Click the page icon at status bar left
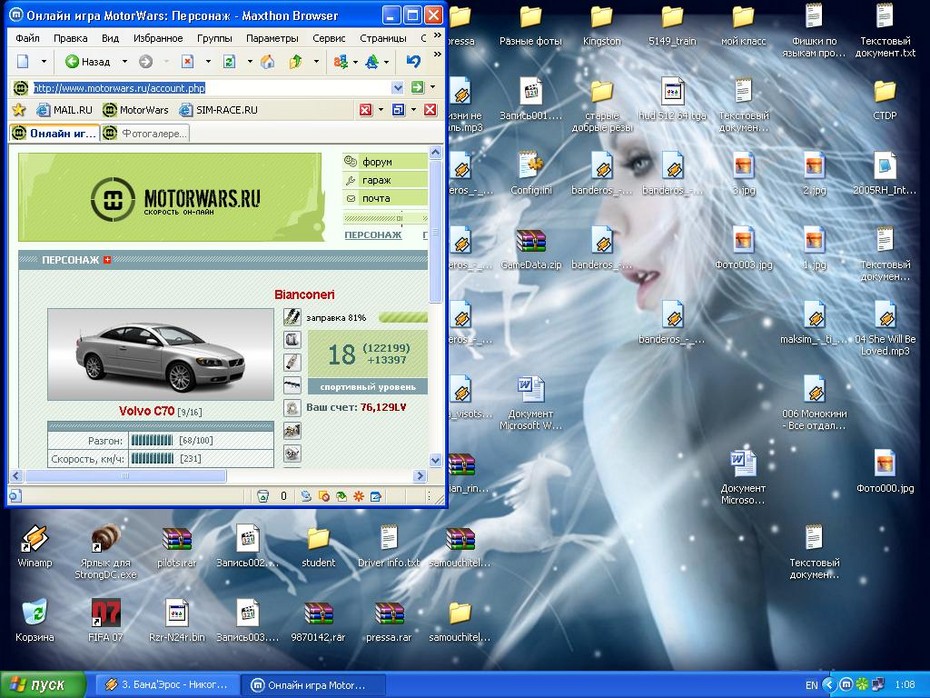 point(15,496)
